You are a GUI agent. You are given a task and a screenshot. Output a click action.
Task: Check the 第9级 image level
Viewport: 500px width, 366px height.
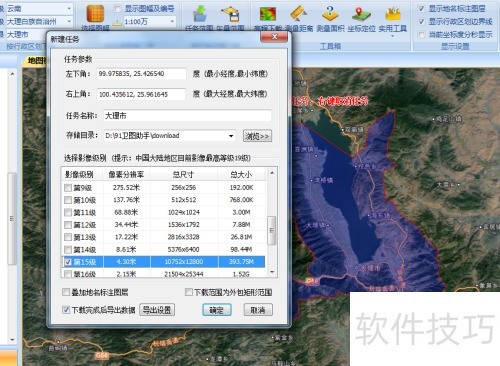(68, 188)
